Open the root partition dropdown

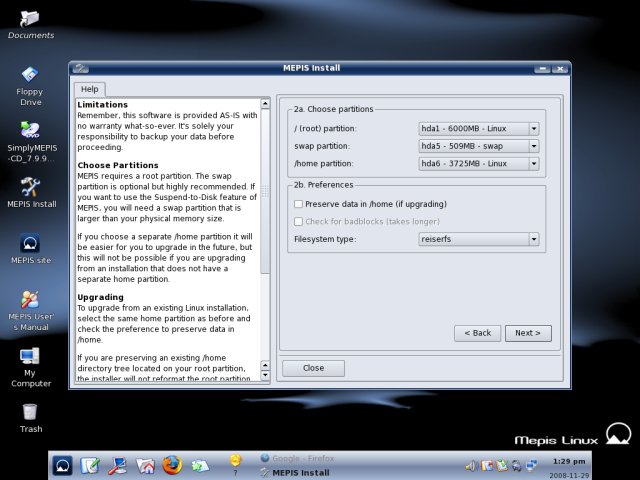tap(479, 129)
